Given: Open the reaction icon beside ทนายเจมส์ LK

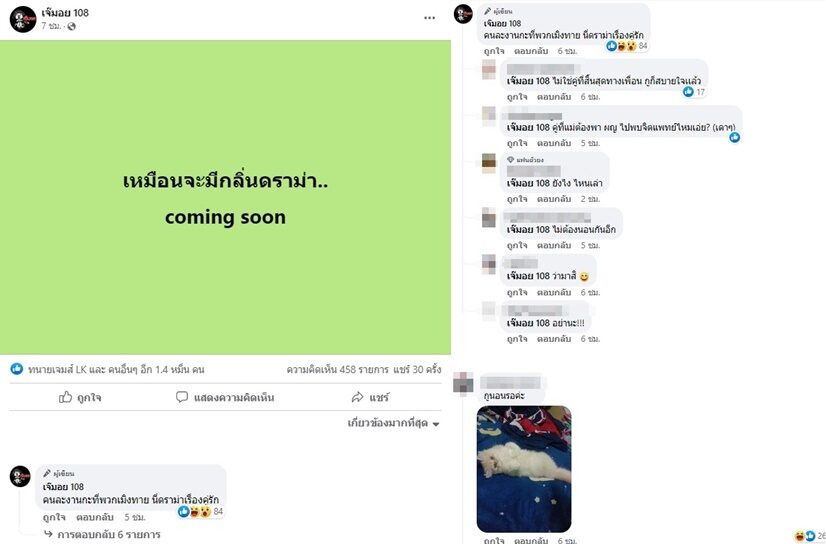Looking at the screenshot, I should tap(17, 369).
